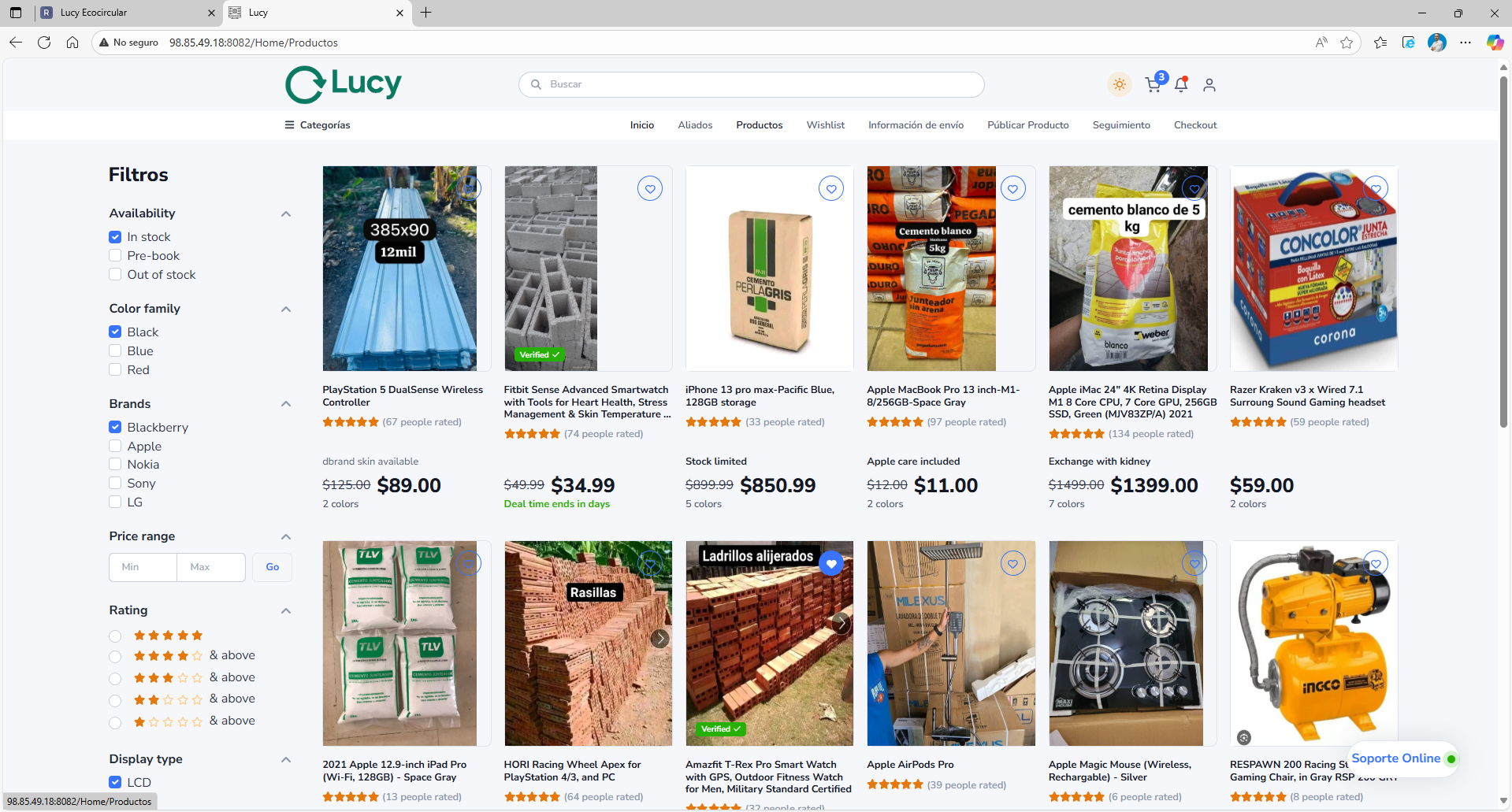This screenshot has width=1512, height=812.
Task: Click next-image arrow on Rasillas thumbnail
Action: (660, 639)
